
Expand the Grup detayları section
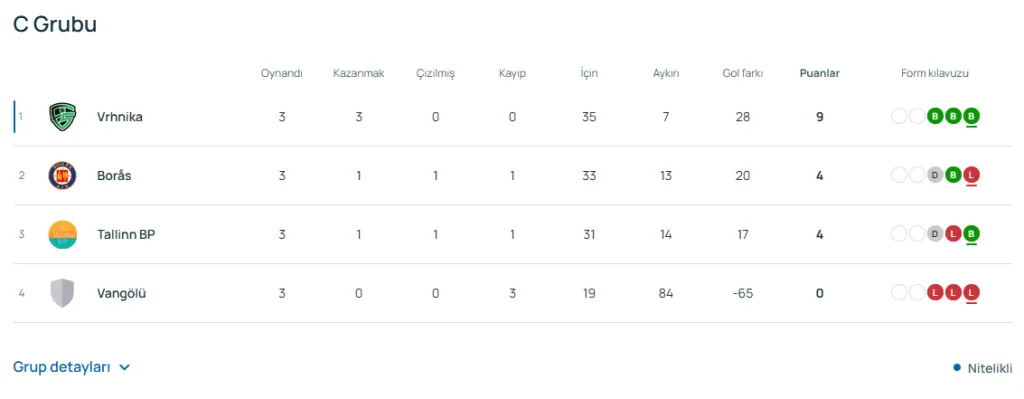tap(72, 367)
